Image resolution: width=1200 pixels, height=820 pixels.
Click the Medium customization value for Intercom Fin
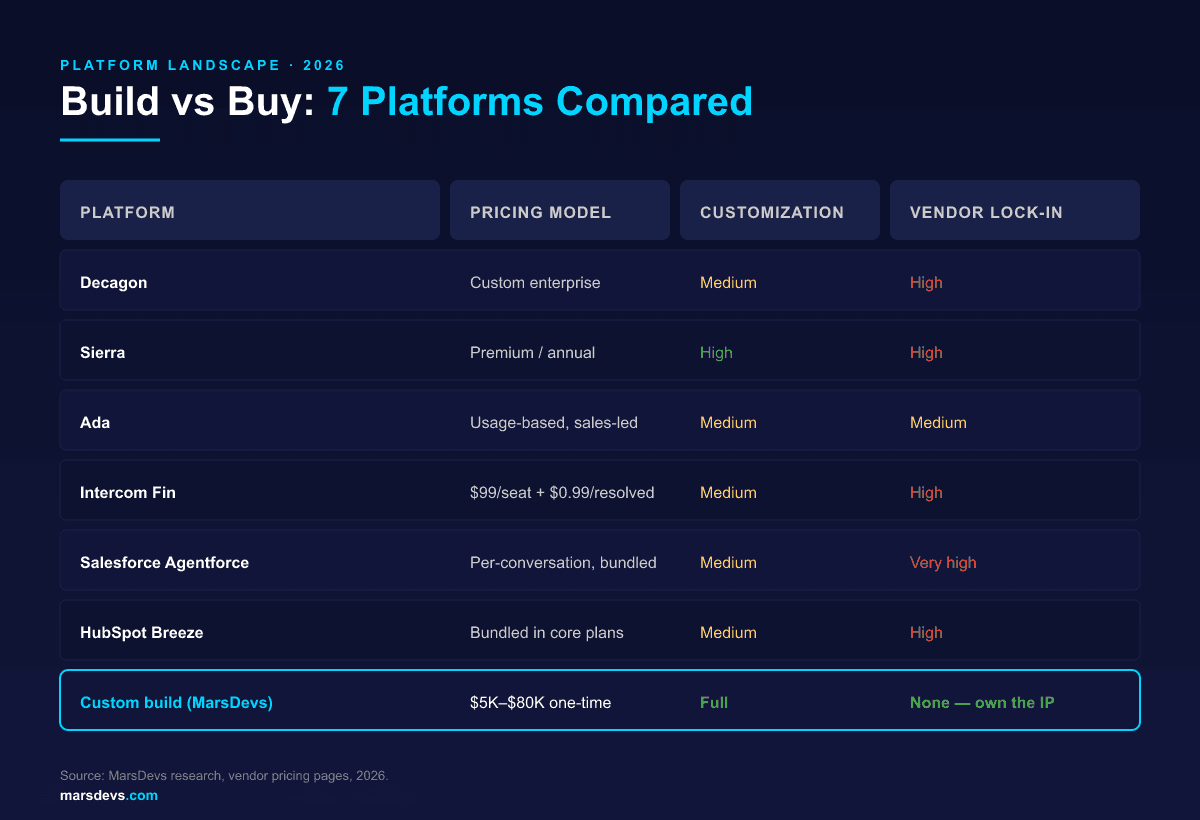(728, 493)
